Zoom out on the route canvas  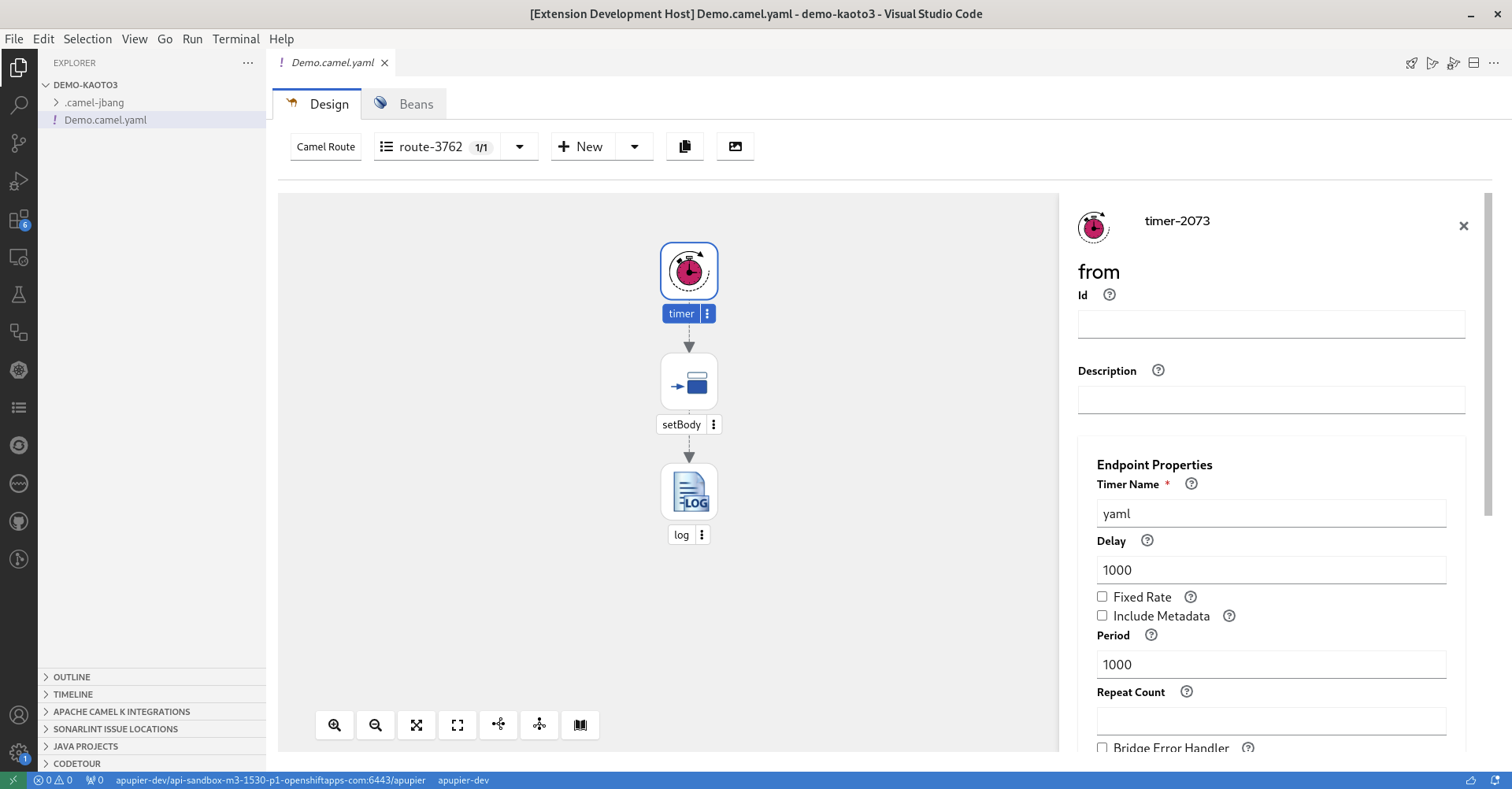(376, 725)
